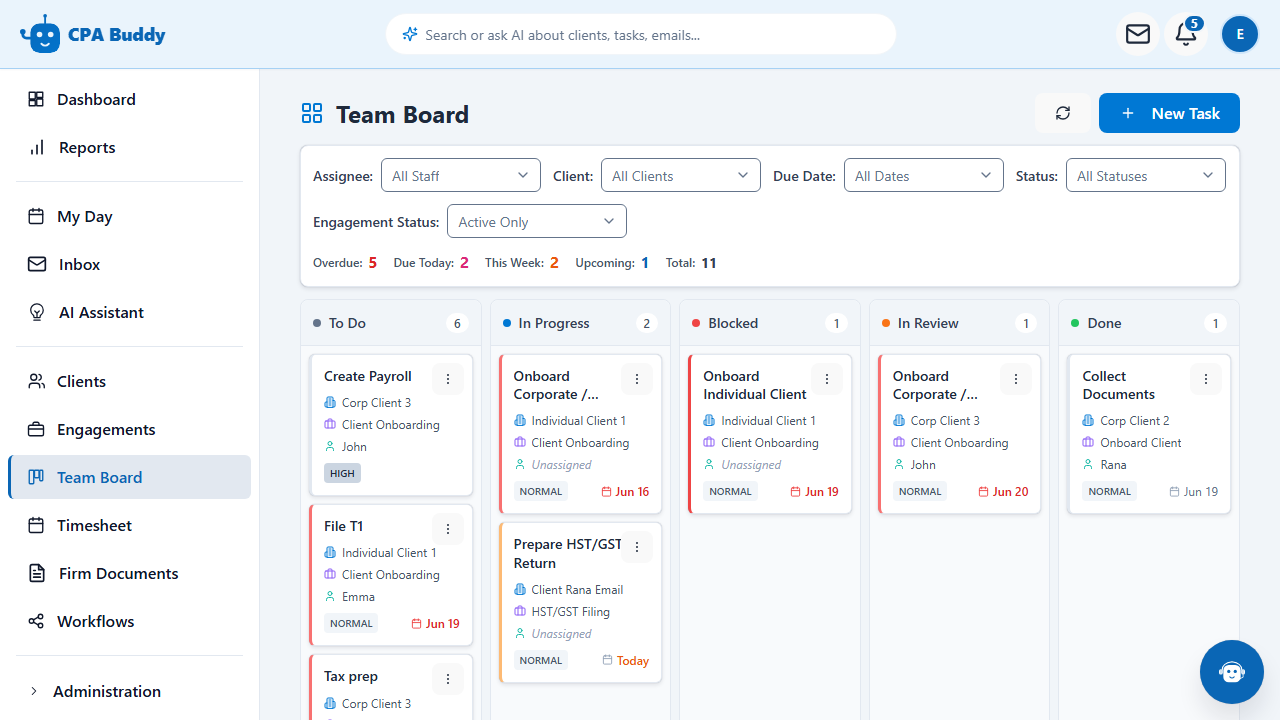Open the Assignee All Staff dropdown
1280x720 pixels.
461,176
